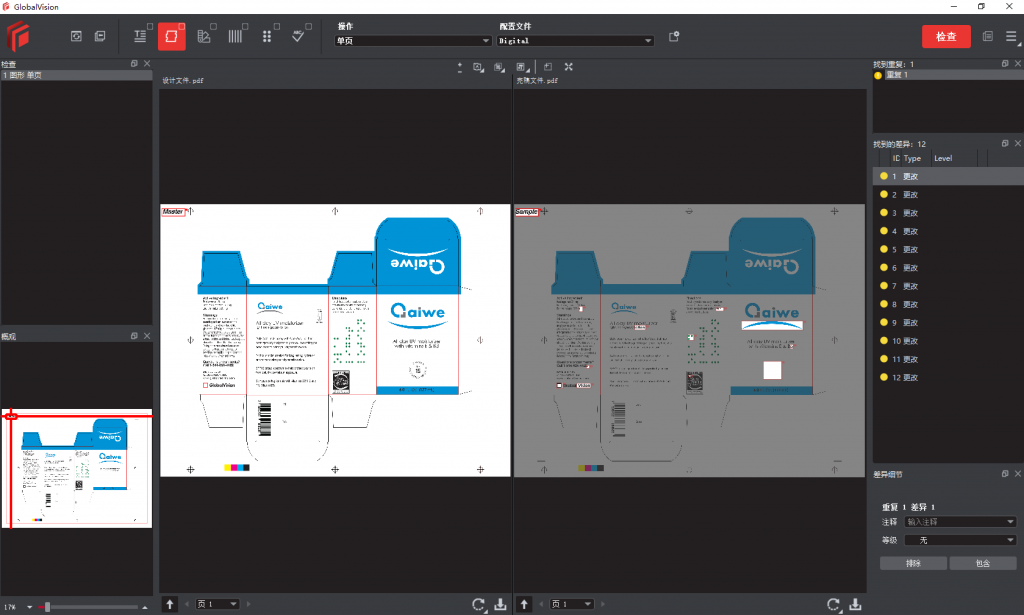
Task: Click the upload arrow under the Sample viewer
Action: [524, 605]
